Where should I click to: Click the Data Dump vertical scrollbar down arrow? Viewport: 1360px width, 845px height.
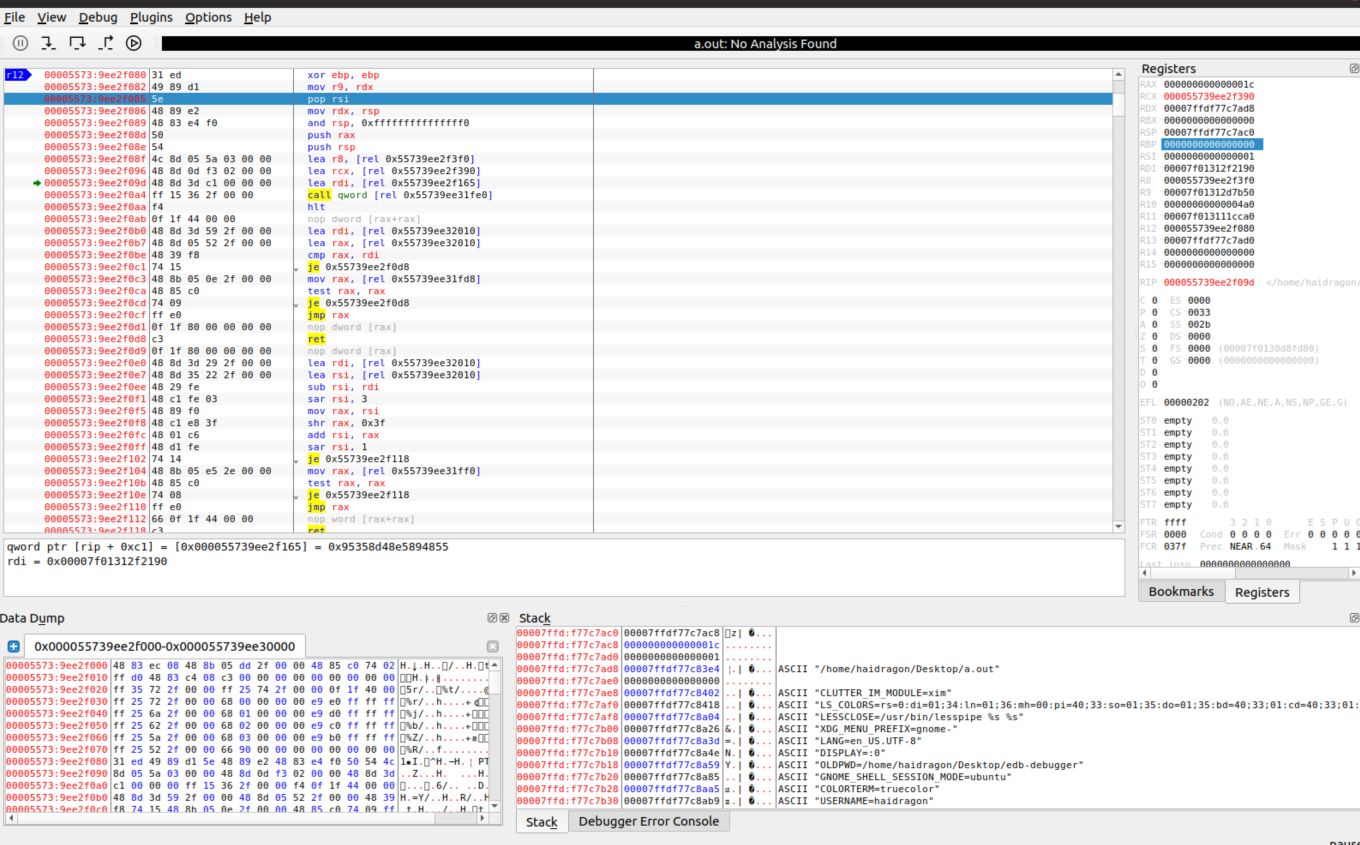coord(495,804)
